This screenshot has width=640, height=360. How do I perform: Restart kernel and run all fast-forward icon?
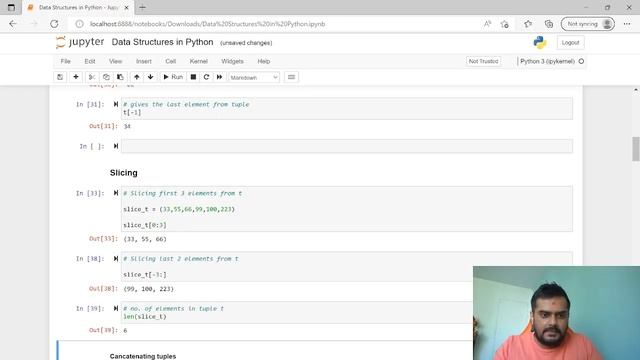coord(220,77)
